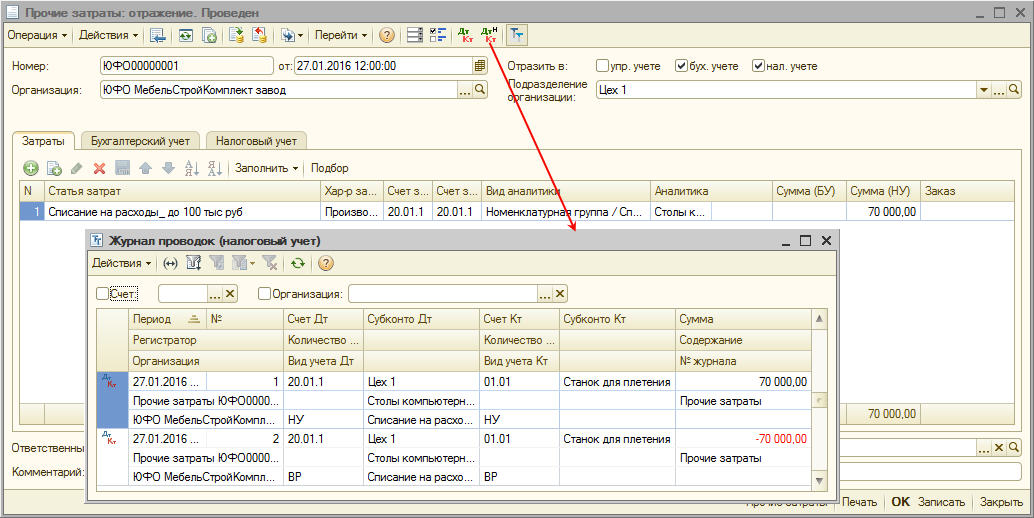The width and height of the screenshot is (1034, 518).
Task: Sort ascending with the A-Z icon
Action: point(192,168)
